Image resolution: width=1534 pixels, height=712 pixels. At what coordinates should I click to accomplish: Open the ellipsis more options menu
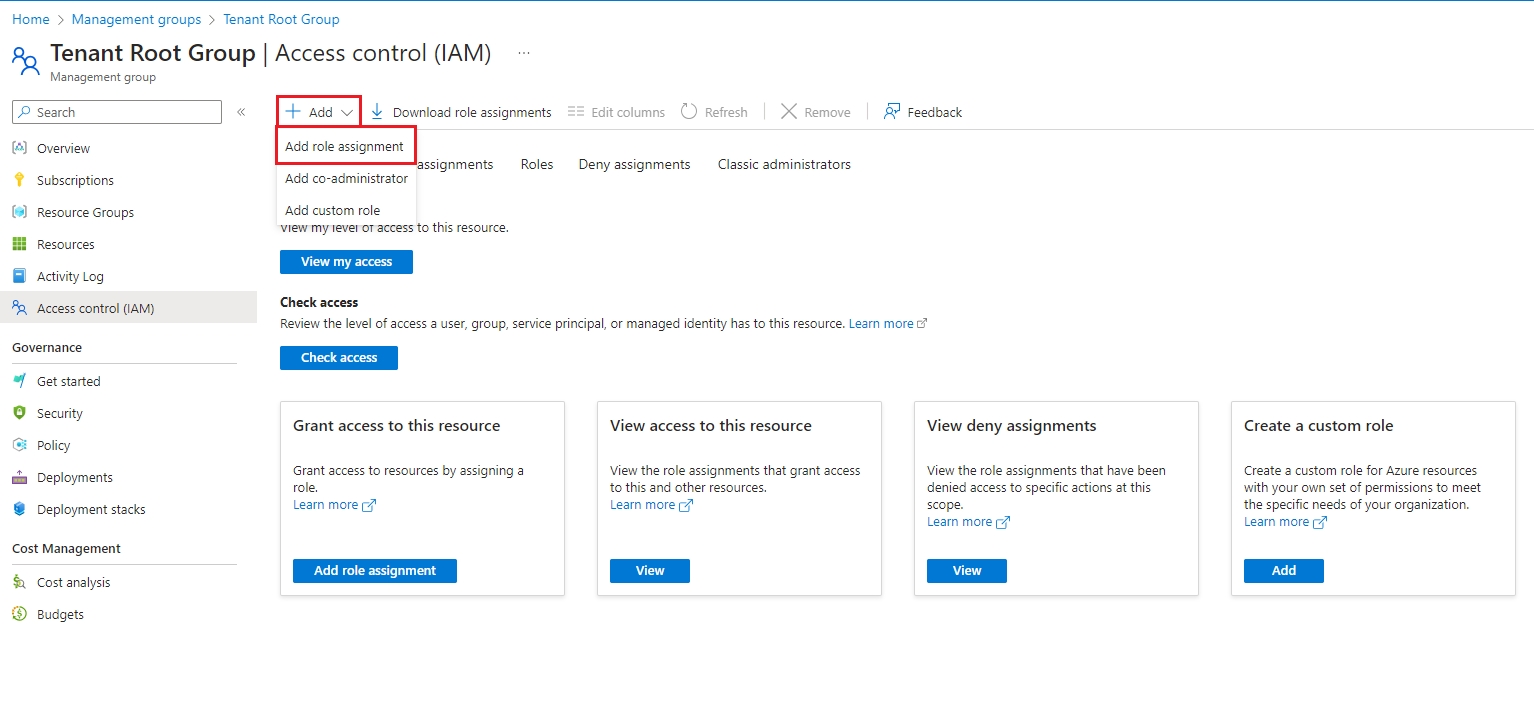pos(524,53)
